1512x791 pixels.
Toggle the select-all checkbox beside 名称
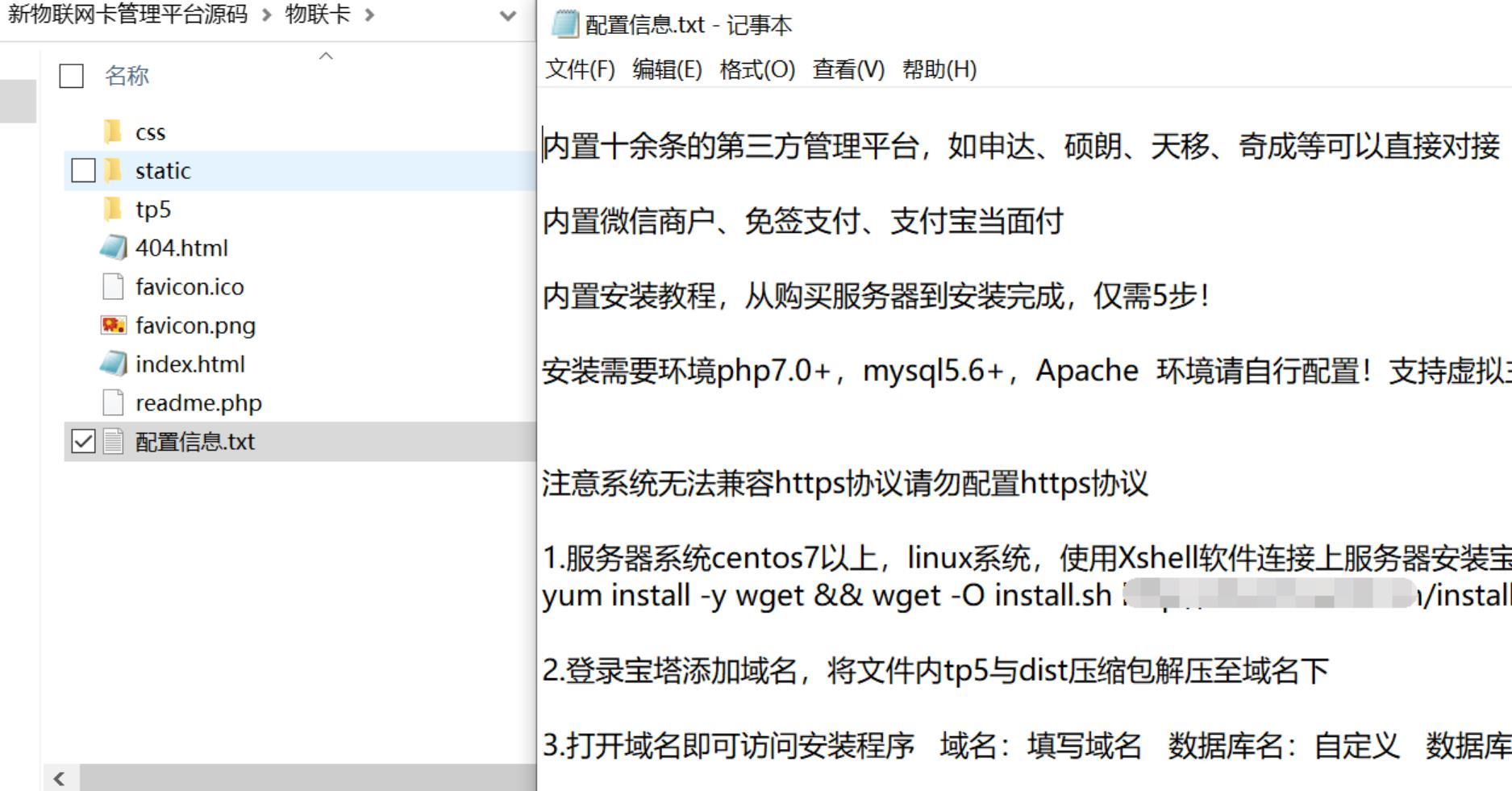coord(71,76)
